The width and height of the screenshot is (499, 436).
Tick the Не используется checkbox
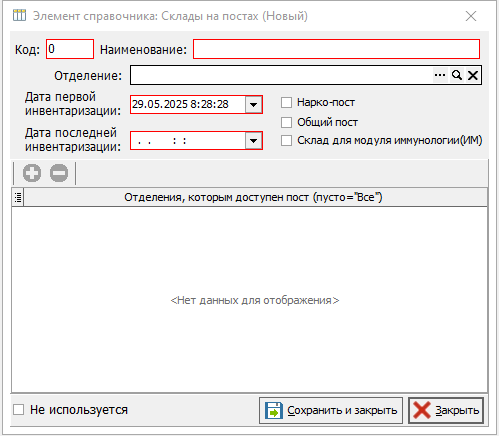18,410
